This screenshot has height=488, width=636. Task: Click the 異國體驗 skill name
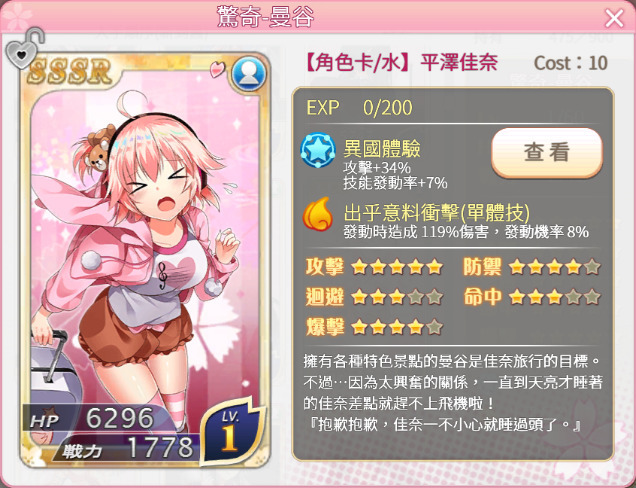pyautogui.click(x=381, y=148)
